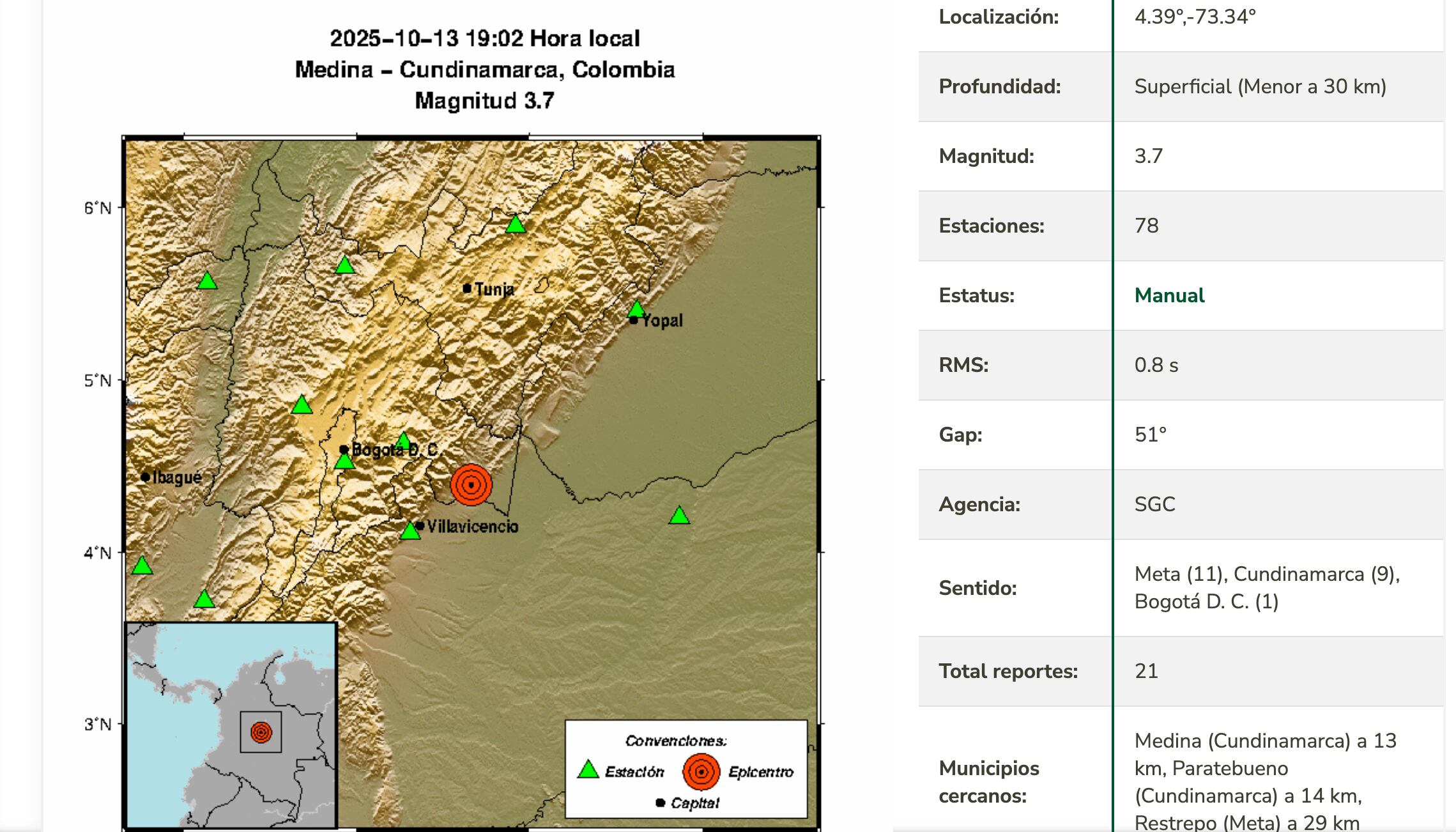Viewport: 1456px width, 832px height.
Task: Click the Sentido departments list cell
Action: pyautogui.click(x=1266, y=587)
